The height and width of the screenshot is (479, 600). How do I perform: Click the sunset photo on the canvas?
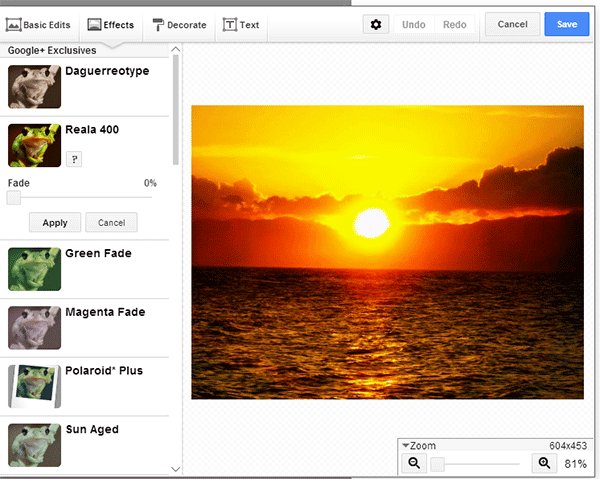[388, 252]
